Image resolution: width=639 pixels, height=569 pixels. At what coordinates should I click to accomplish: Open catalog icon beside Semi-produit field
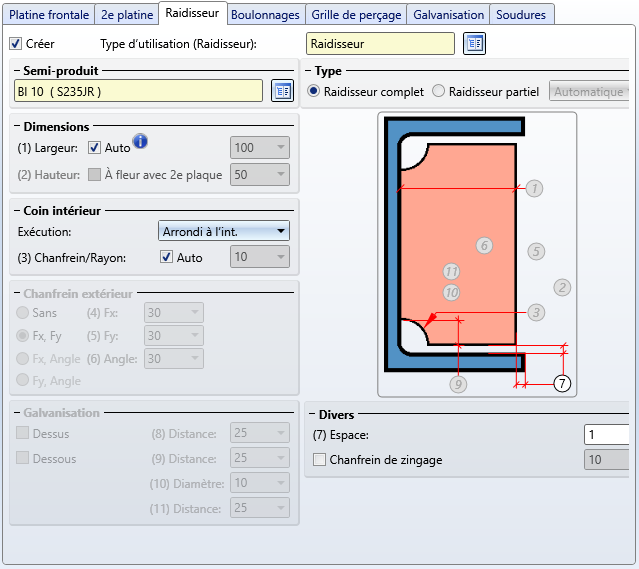(282, 91)
